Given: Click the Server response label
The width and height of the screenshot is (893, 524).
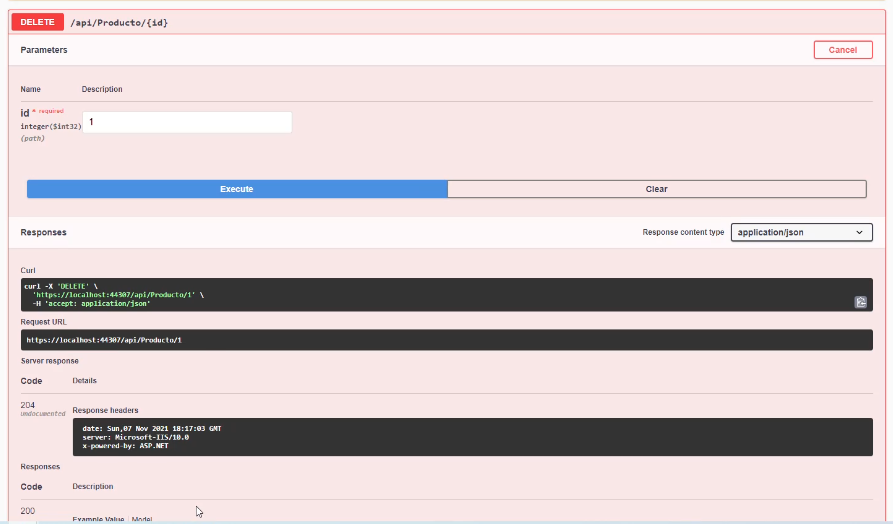Looking at the screenshot, I should (x=50, y=361).
